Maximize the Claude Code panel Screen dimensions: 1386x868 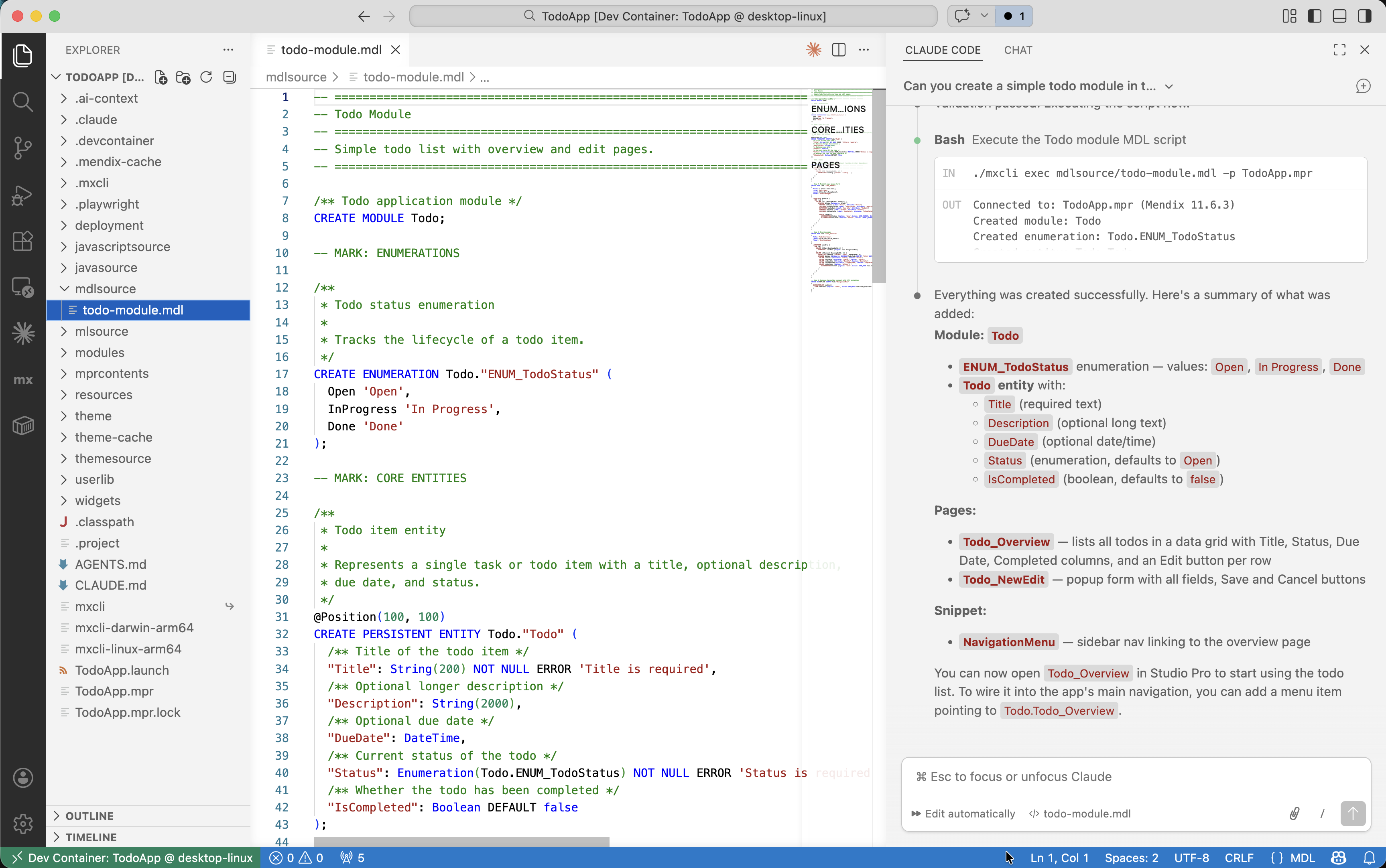(1339, 50)
